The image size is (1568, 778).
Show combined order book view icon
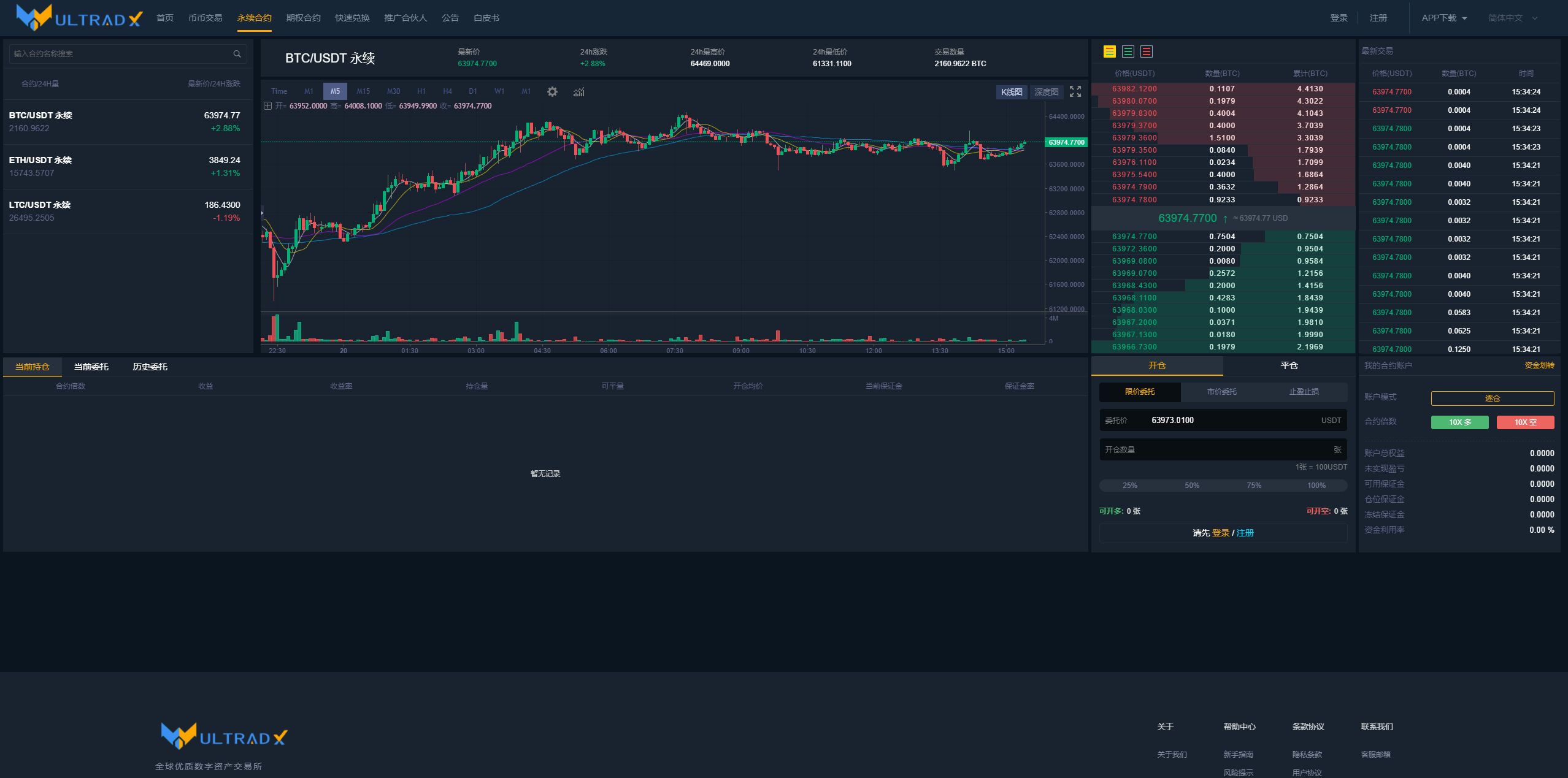point(1109,51)
